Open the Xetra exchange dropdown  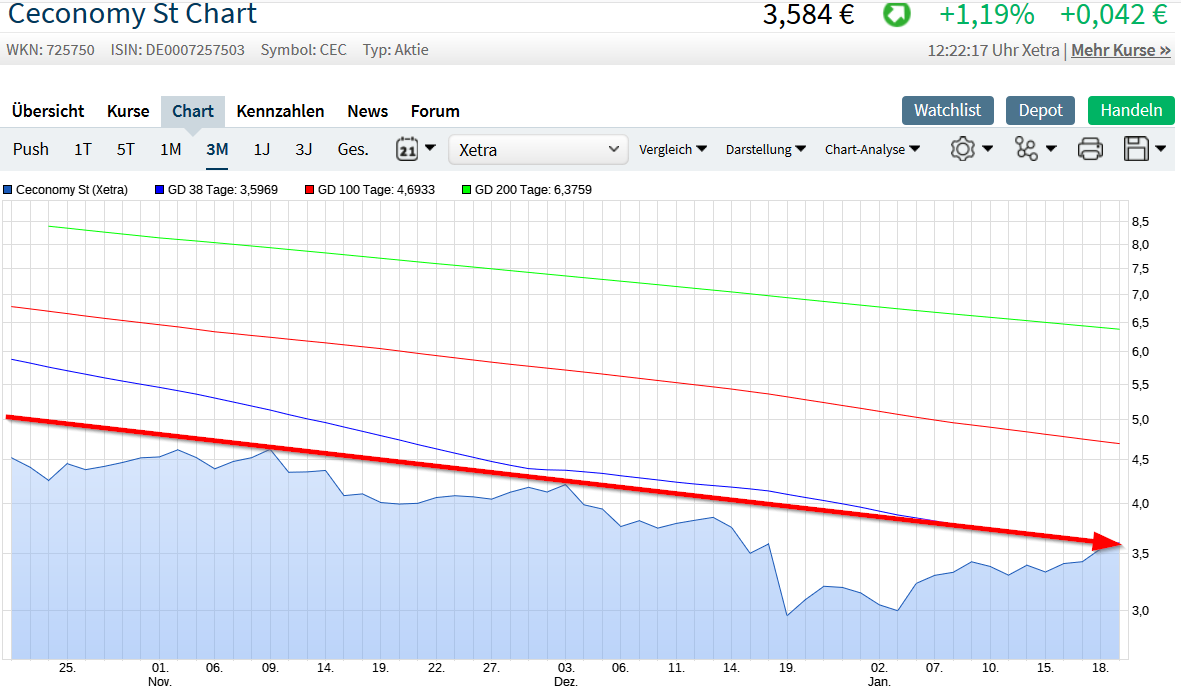click(538, 149)
